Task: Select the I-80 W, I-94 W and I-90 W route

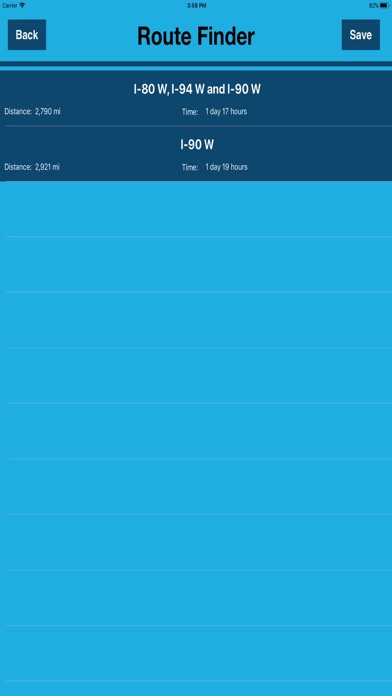Action: pyautogui.click(x=196, y=98)
